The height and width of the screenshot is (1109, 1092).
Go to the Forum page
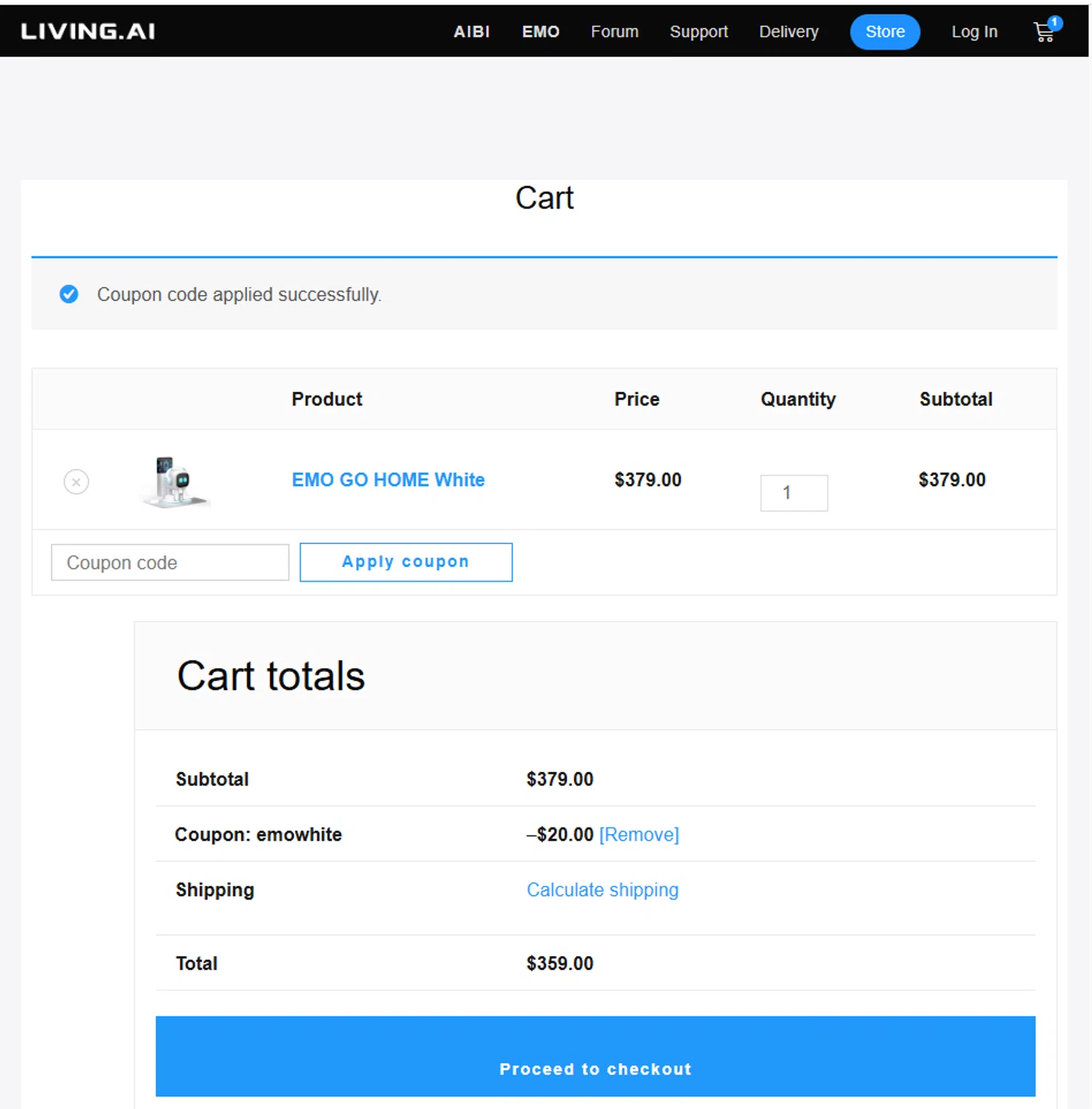click(x=614, y=32)
